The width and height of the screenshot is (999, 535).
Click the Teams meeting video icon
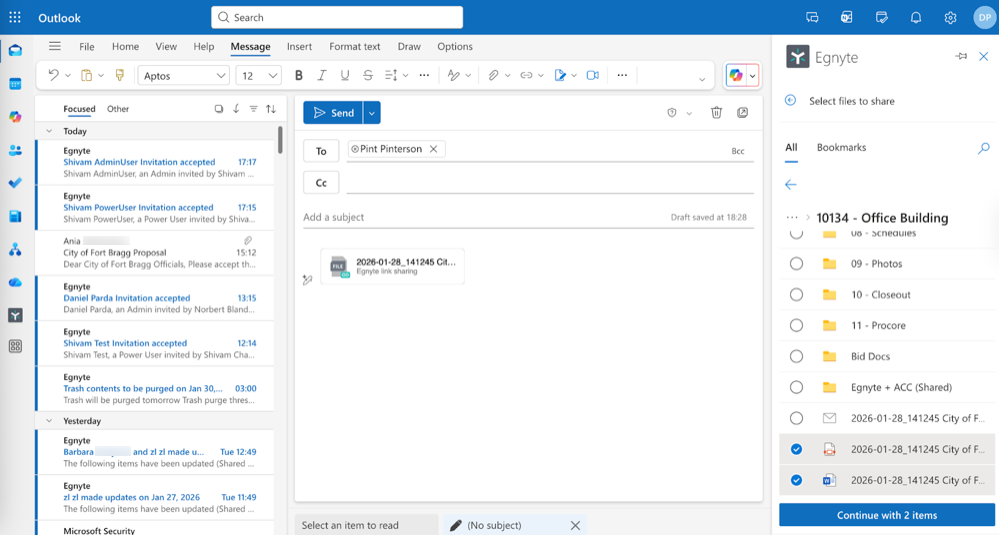(593, 75)
